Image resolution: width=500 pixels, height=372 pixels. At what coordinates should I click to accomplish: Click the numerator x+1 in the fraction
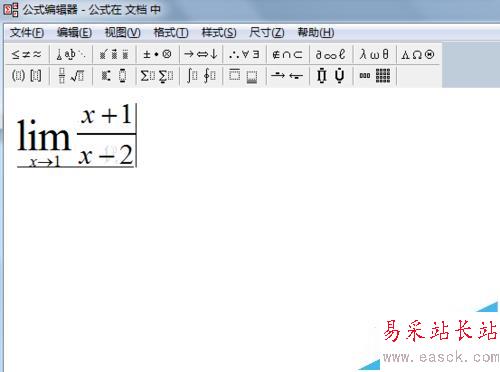point(106,115)
